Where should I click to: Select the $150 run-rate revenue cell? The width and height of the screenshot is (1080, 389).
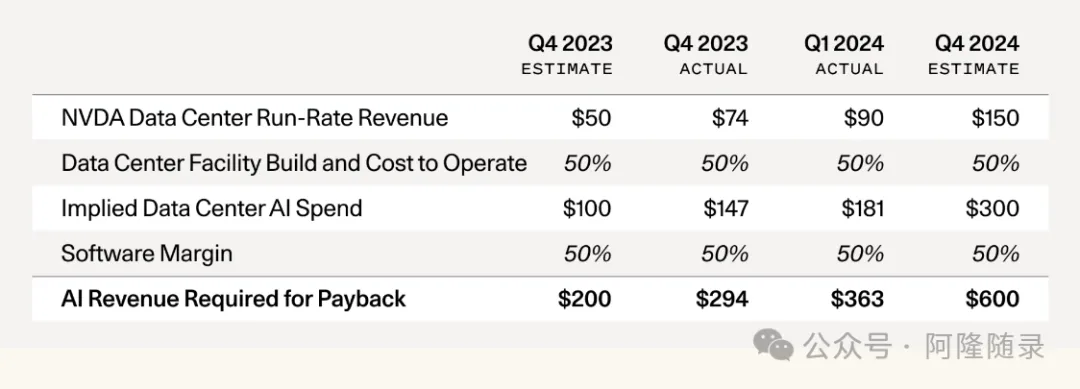point(995,118)
